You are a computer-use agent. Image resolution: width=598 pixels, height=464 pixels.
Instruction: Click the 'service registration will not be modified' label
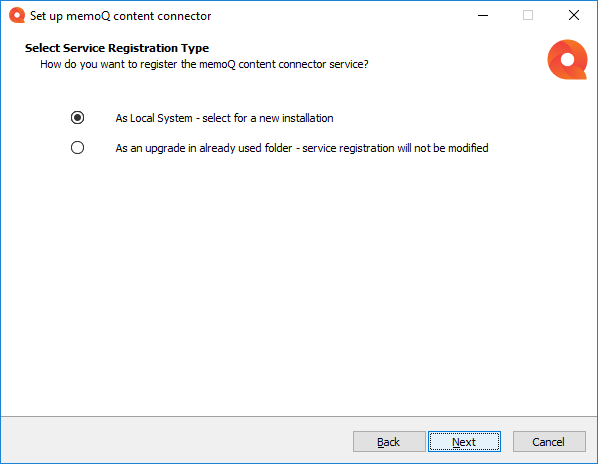395,148
